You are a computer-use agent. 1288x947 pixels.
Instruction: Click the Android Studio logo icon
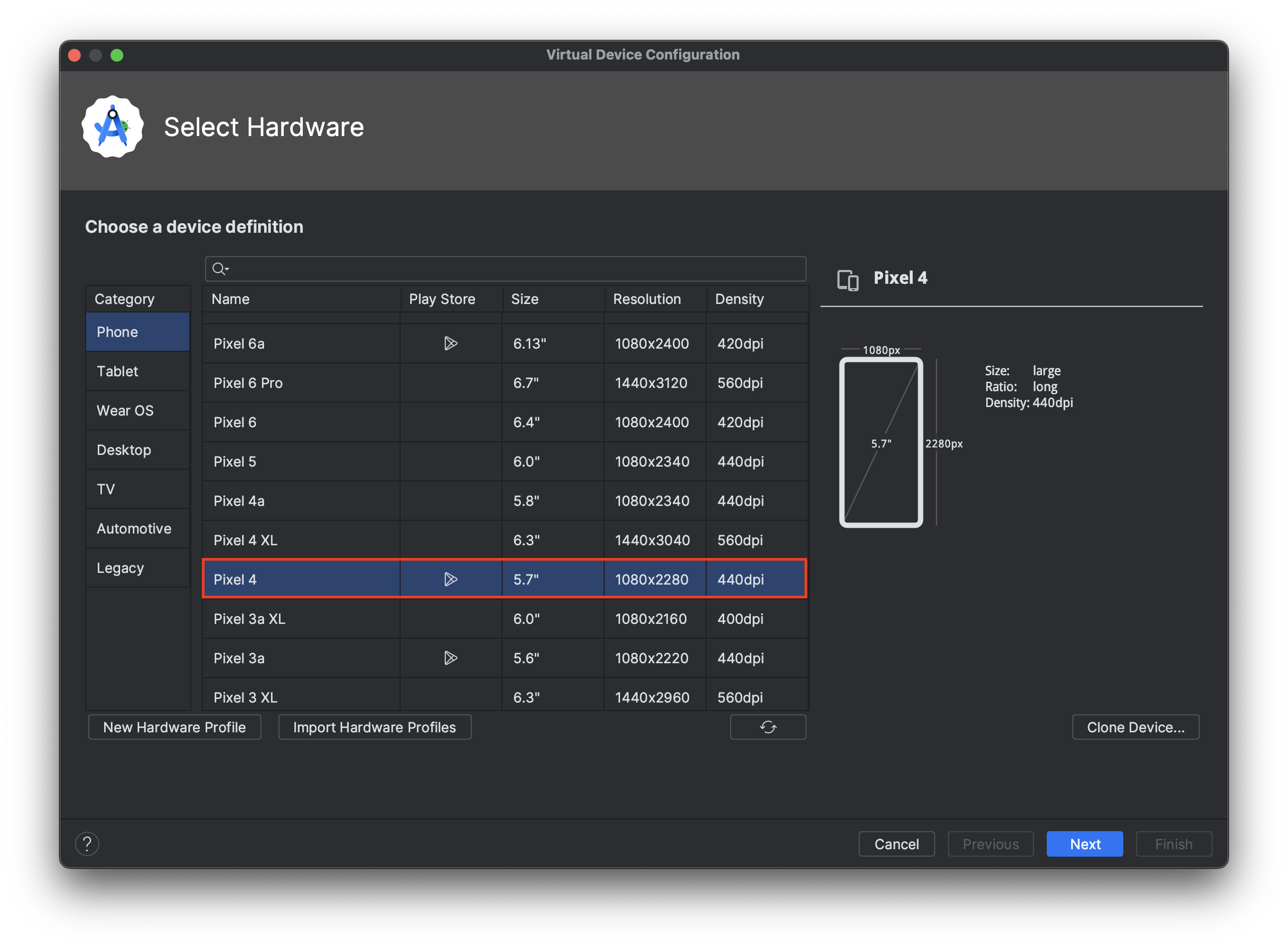(112, 126)
